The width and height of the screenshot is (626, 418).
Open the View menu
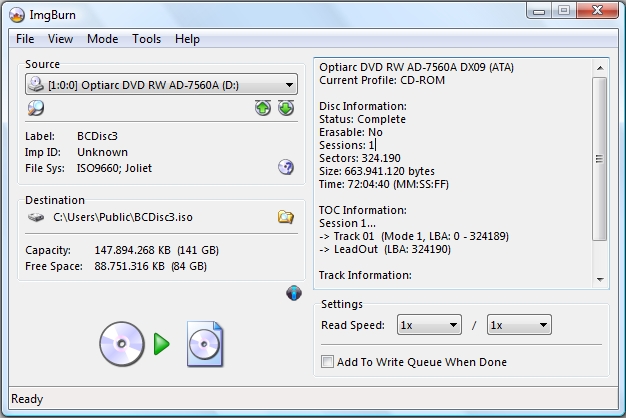(60, 39)
